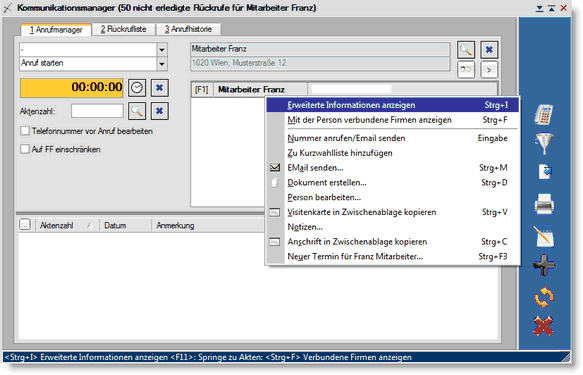Click the red X icon in sidebar
The image size is (583, 375).
tap(544, 326)
